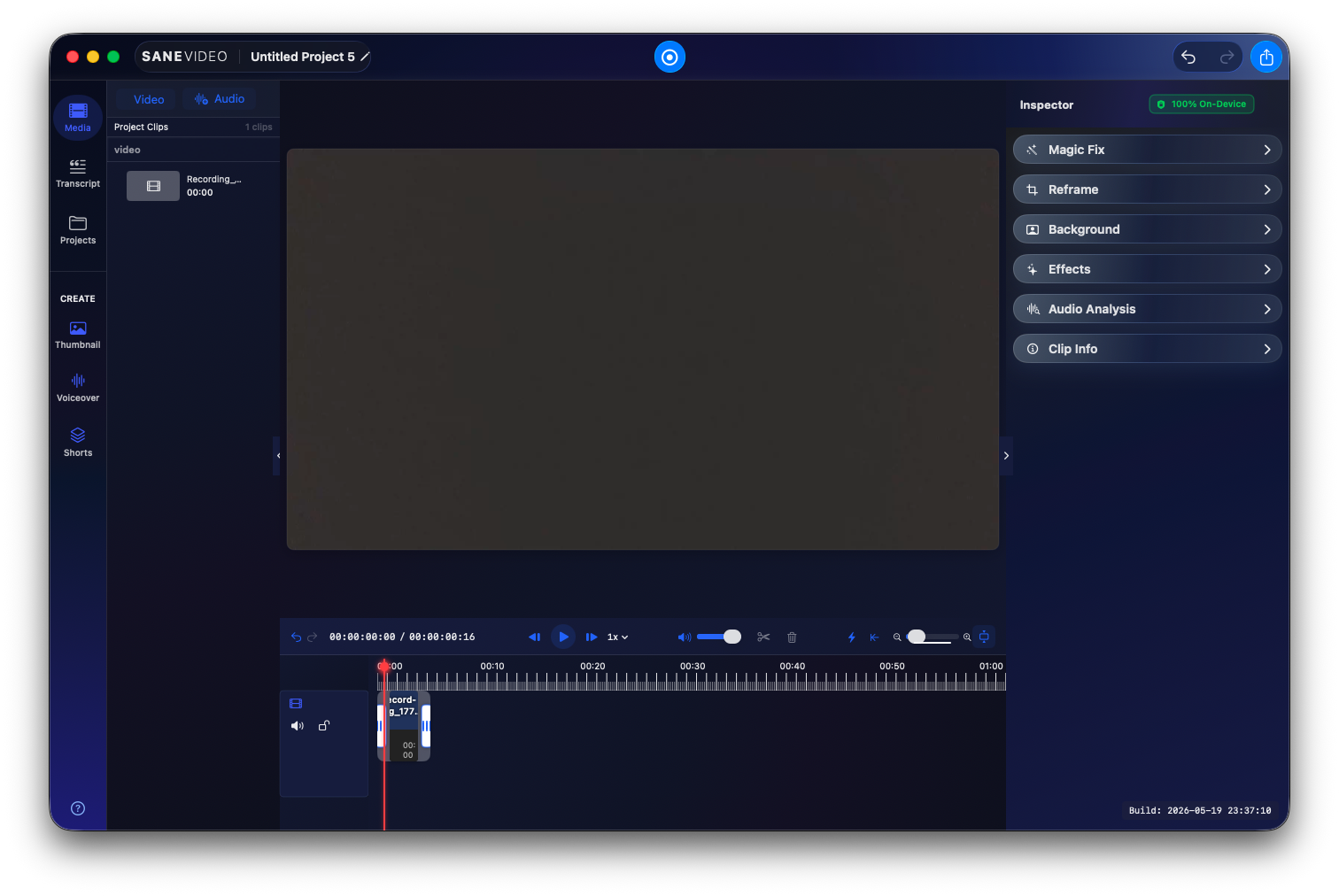This screenshot has height=896, width=1339.
Task: Click the help question mark icon
Action: [78, 808]
